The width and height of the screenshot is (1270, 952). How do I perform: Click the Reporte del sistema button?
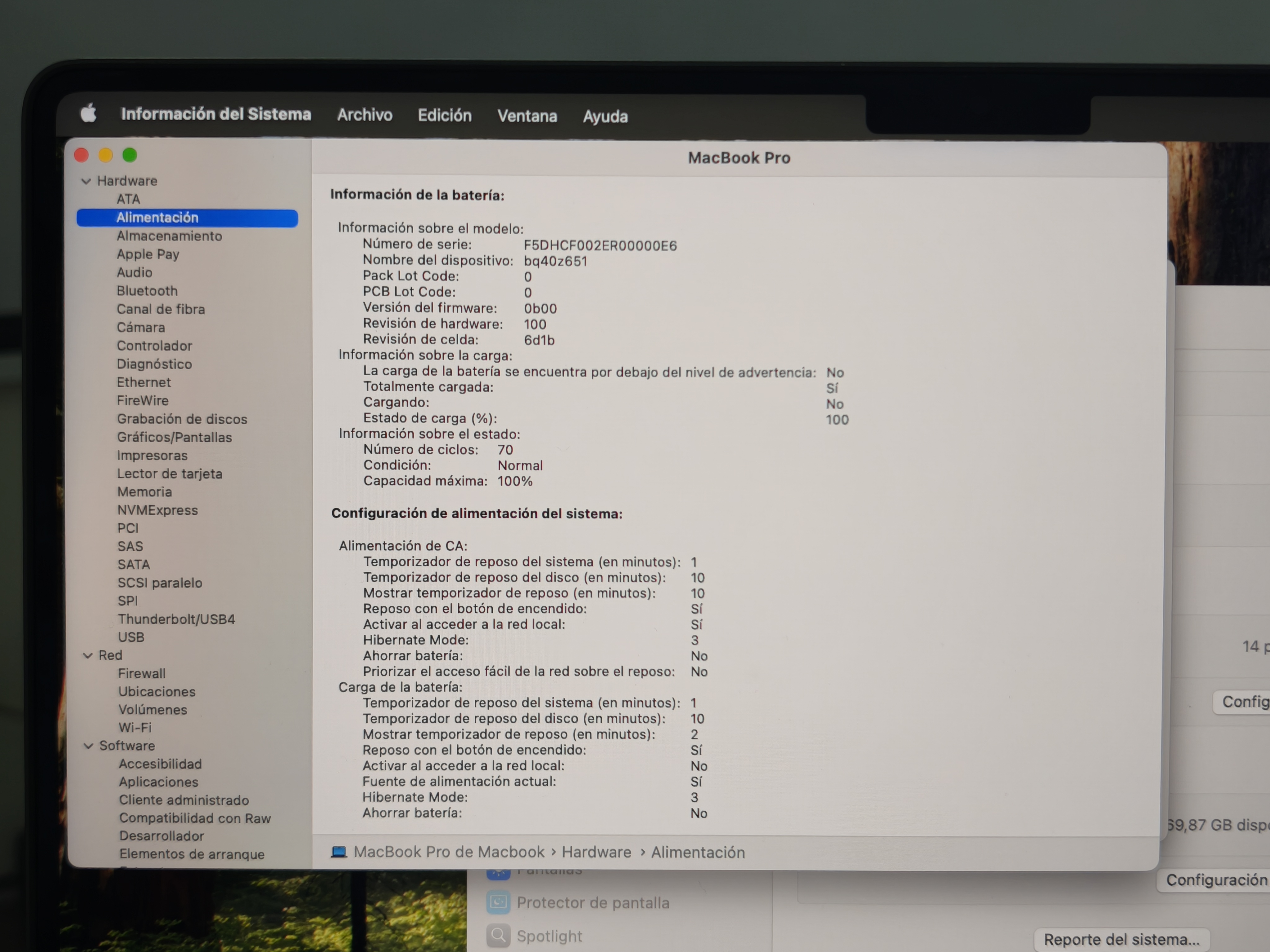pyautogui.click(x=1121, y=939)
